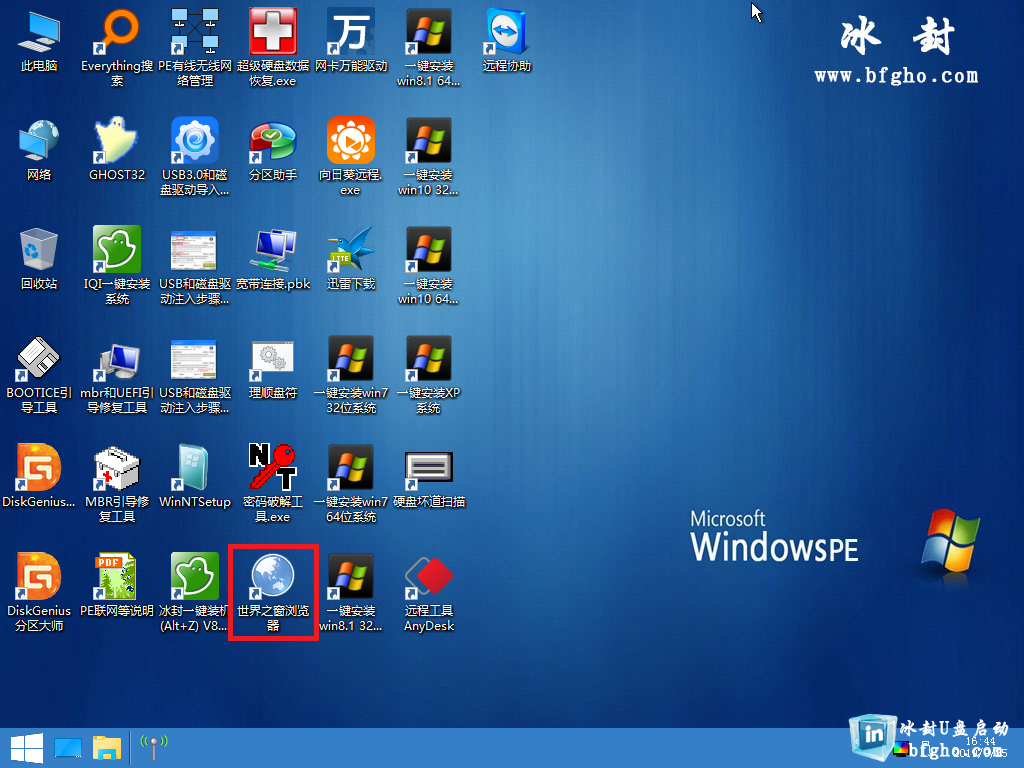This screenshot has width=1024, height=768.
Task: Open 远程协助 TeamViewer icon
Action: [506, 40]
